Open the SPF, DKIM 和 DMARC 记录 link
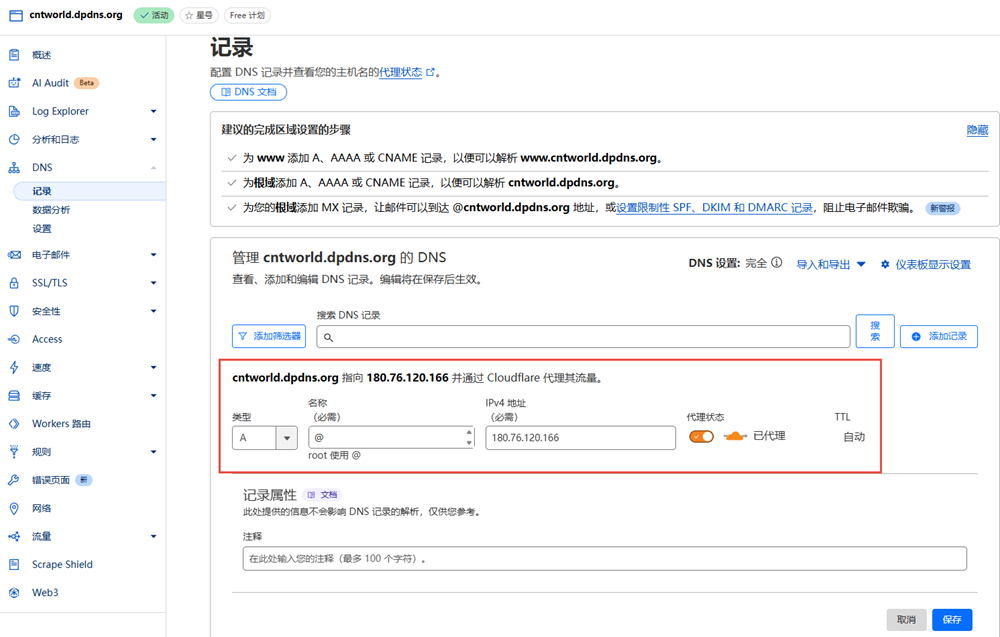Viewport: 1000px width, 637px height. click(714, 208)
